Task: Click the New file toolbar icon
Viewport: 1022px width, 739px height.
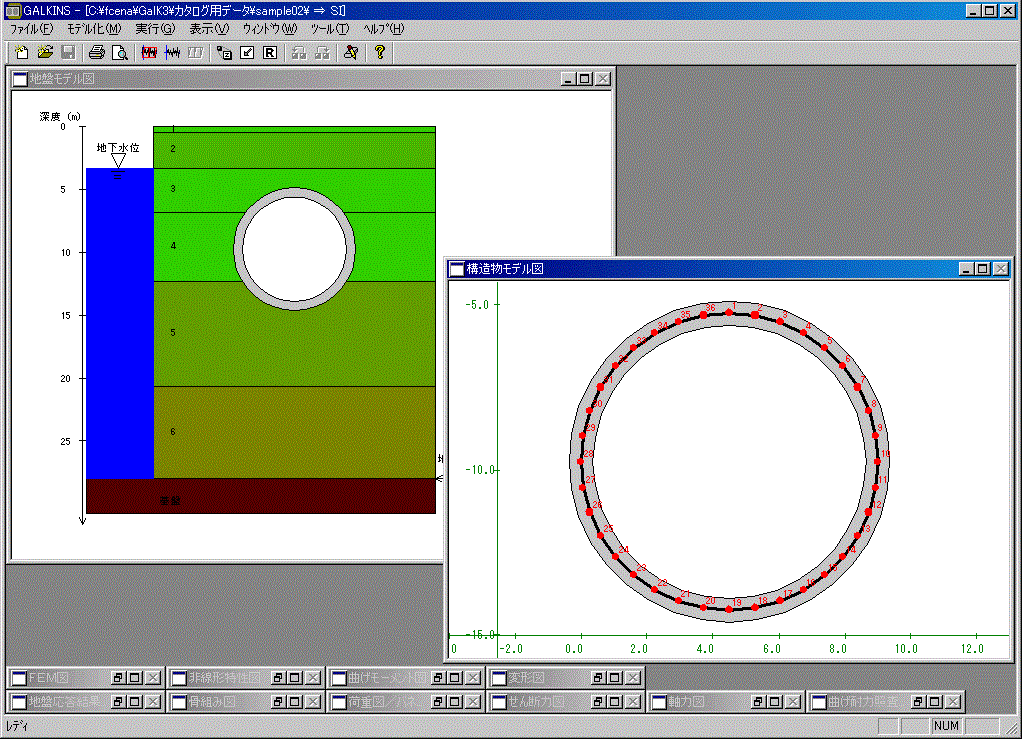Action: pos(21,52)
